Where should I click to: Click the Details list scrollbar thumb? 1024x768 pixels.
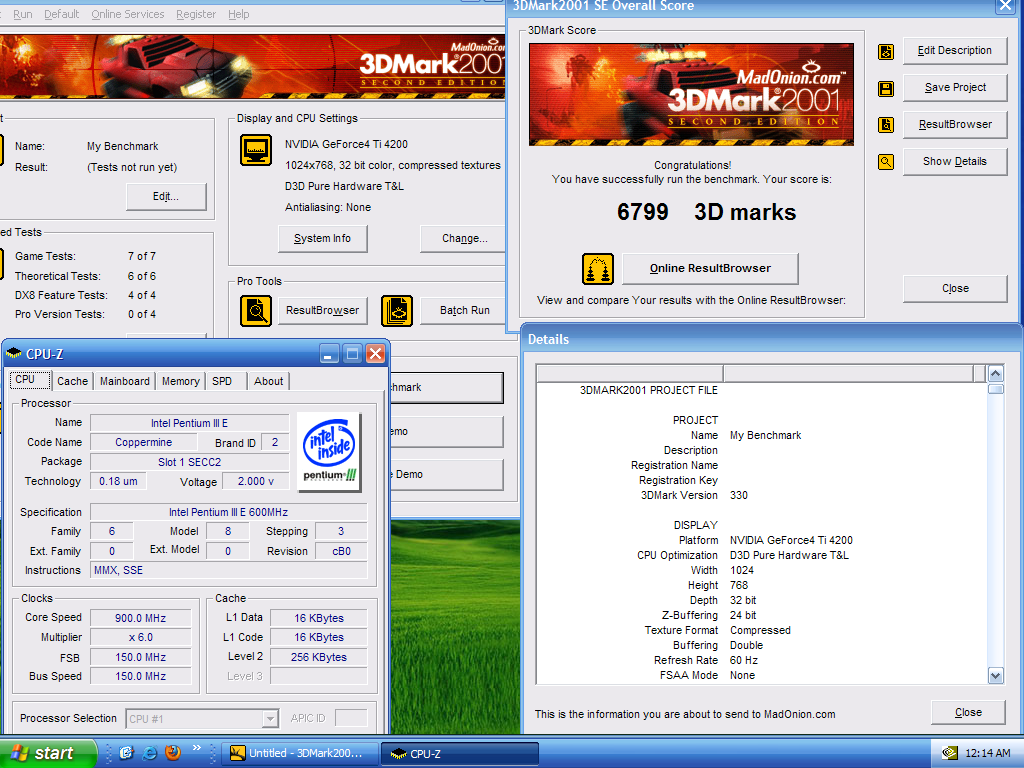[995, 389]
